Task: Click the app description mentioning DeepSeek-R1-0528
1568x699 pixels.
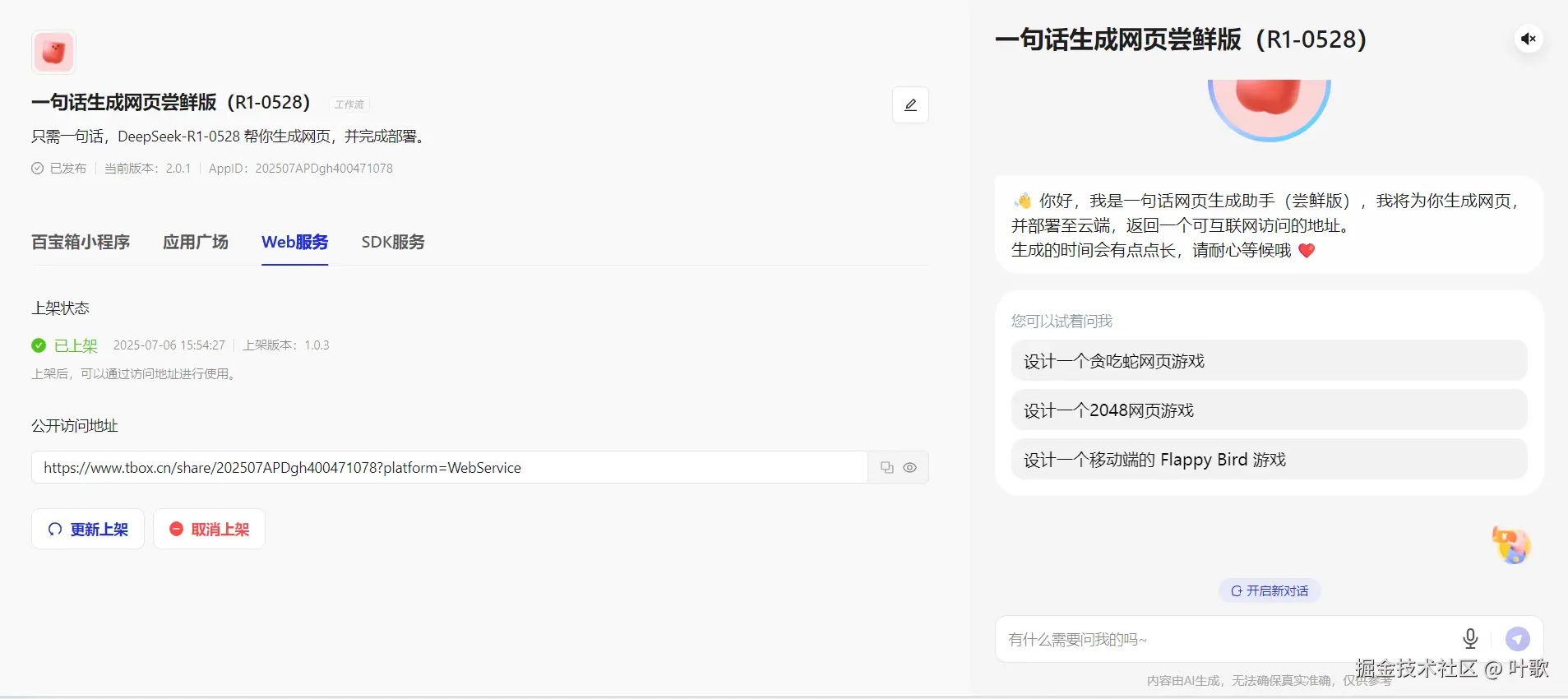Action: pos(230,137)
